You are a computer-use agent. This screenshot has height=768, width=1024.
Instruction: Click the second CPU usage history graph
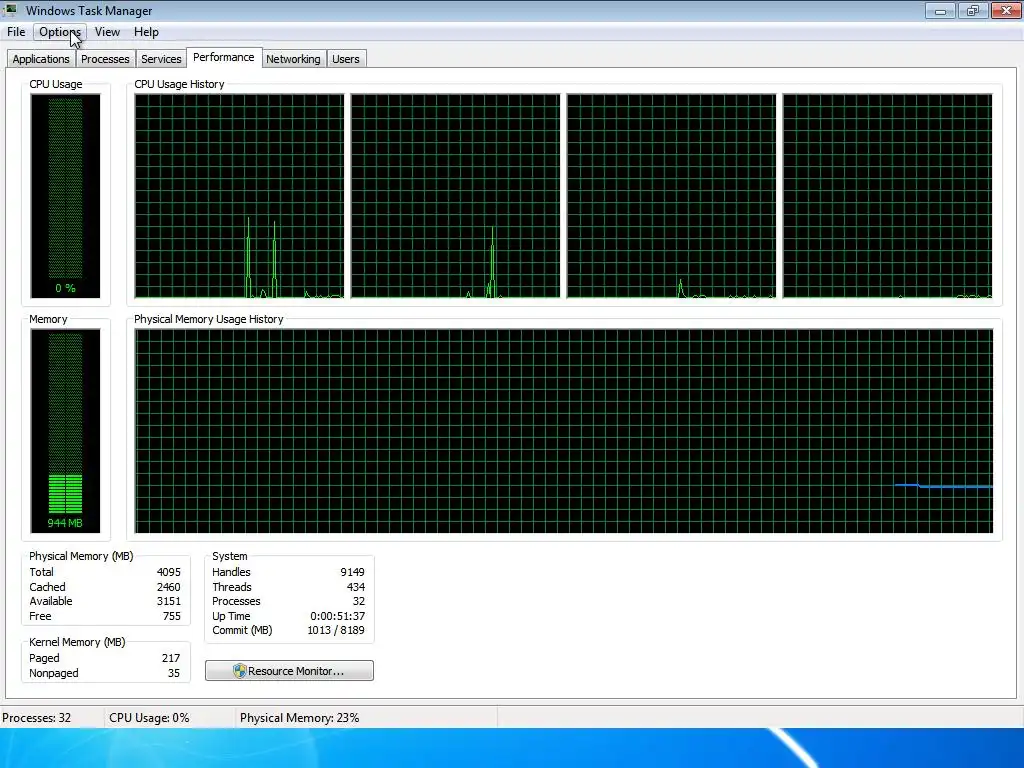(x=455, y=196)
